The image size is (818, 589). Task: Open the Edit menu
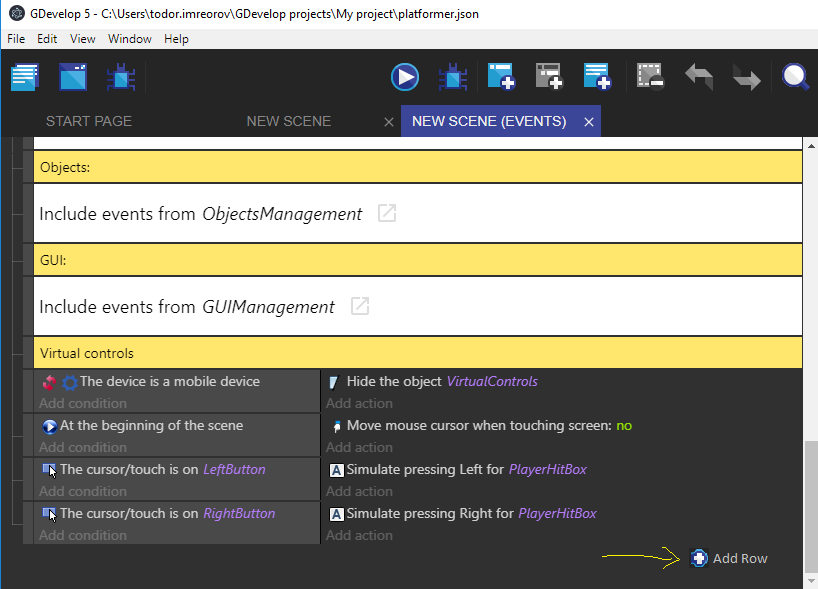(x=46, y=39)
